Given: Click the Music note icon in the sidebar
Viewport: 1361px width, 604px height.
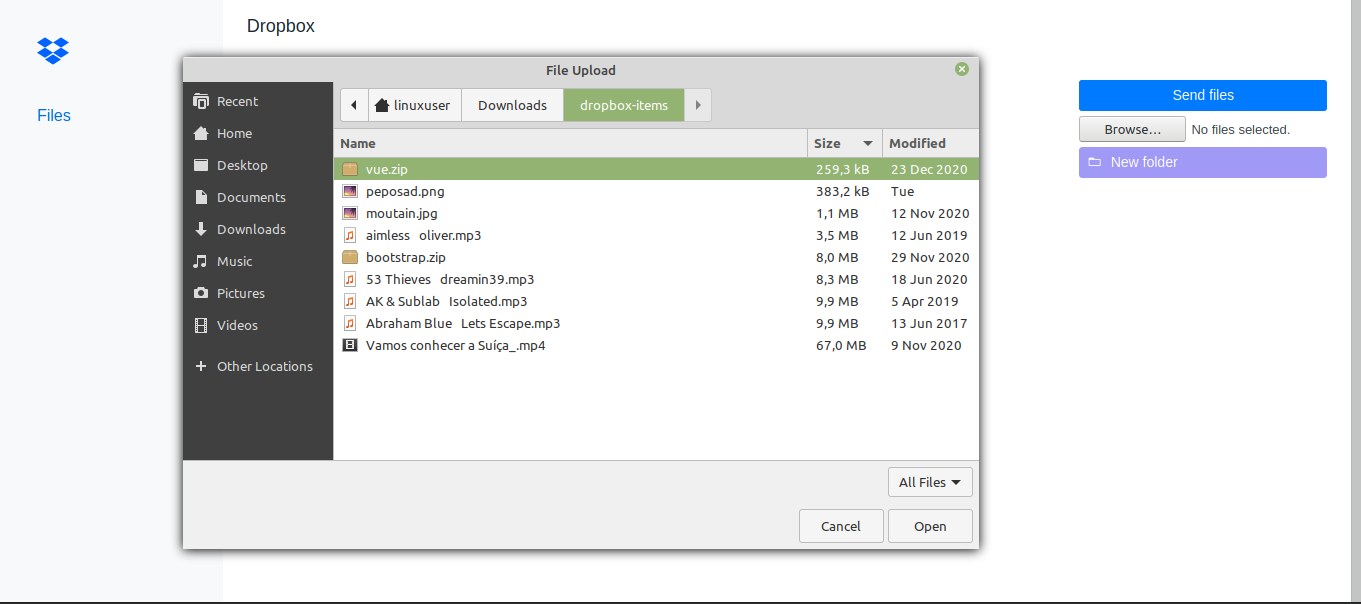Looking at the screenshot, I should [x=201, y=261].
